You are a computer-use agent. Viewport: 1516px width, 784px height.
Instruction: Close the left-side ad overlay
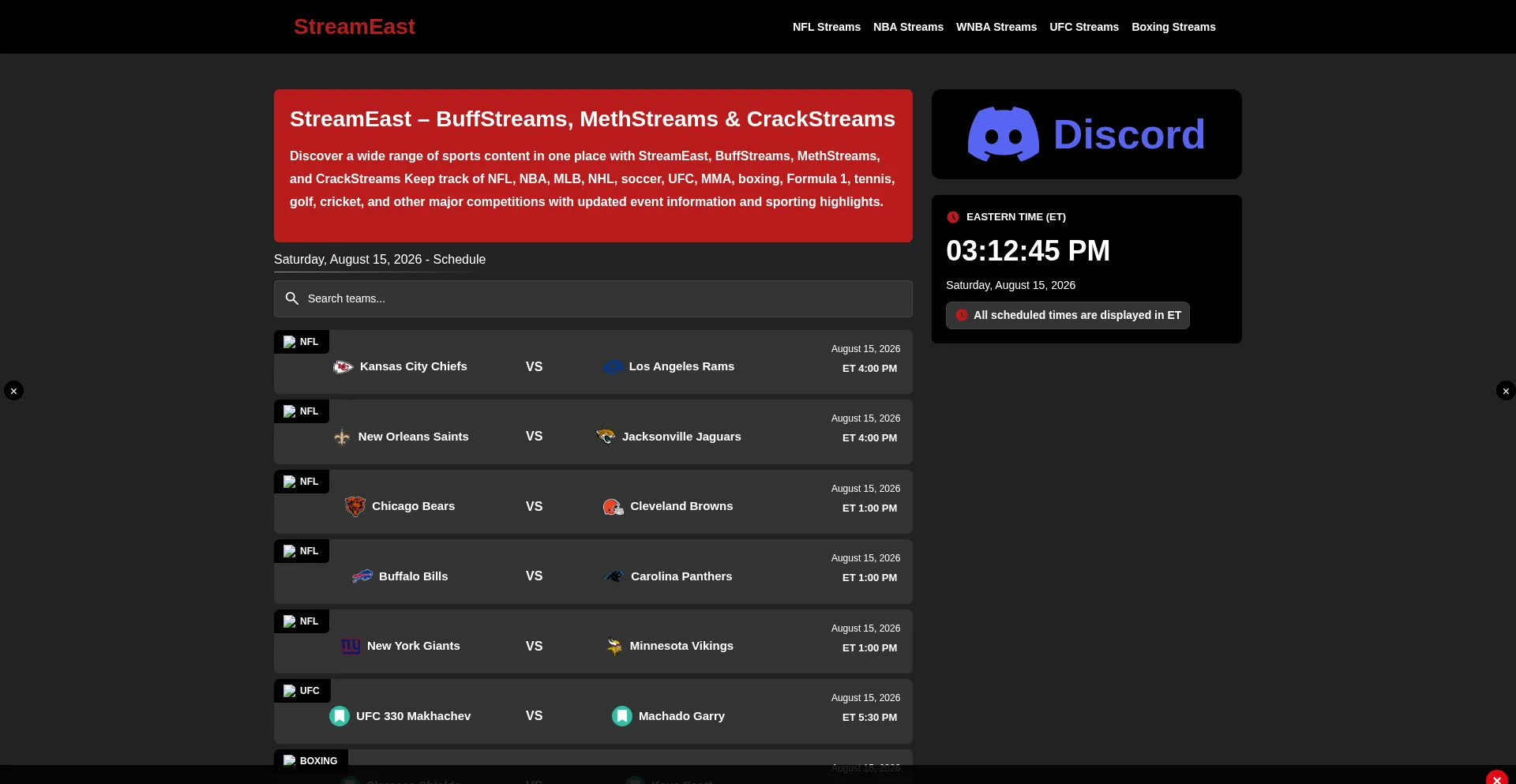click(13, 391)
